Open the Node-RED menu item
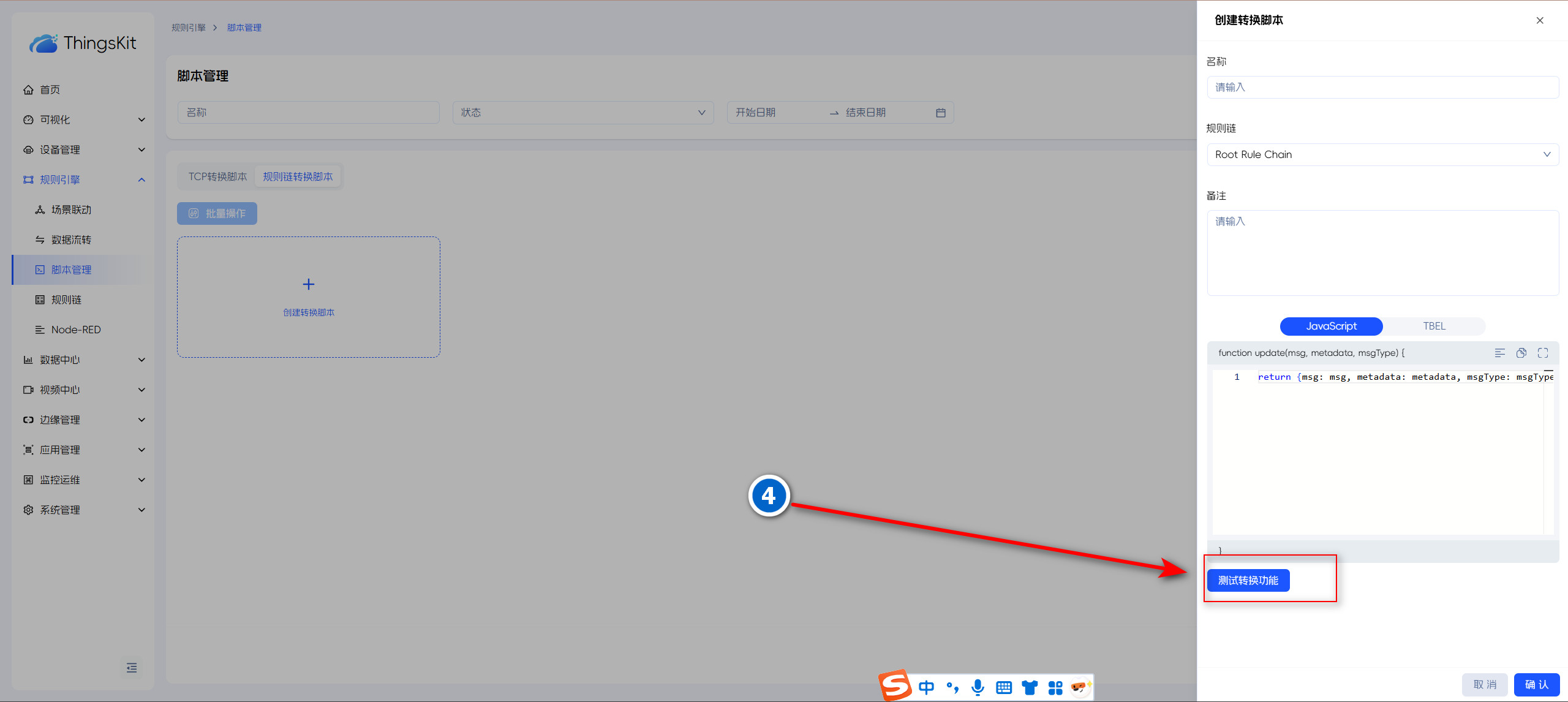Image resolution: width=1568 pixels, height=702 pixels. click(76, 330)
